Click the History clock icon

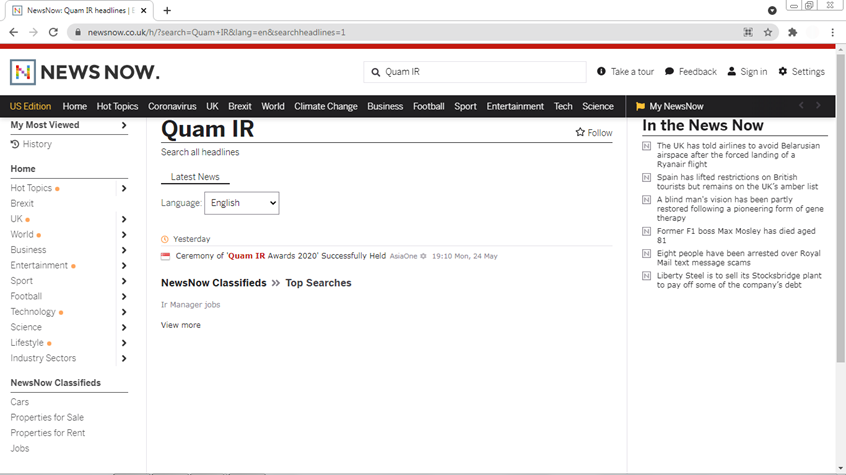pyautogui.click(x=15, y=144)
